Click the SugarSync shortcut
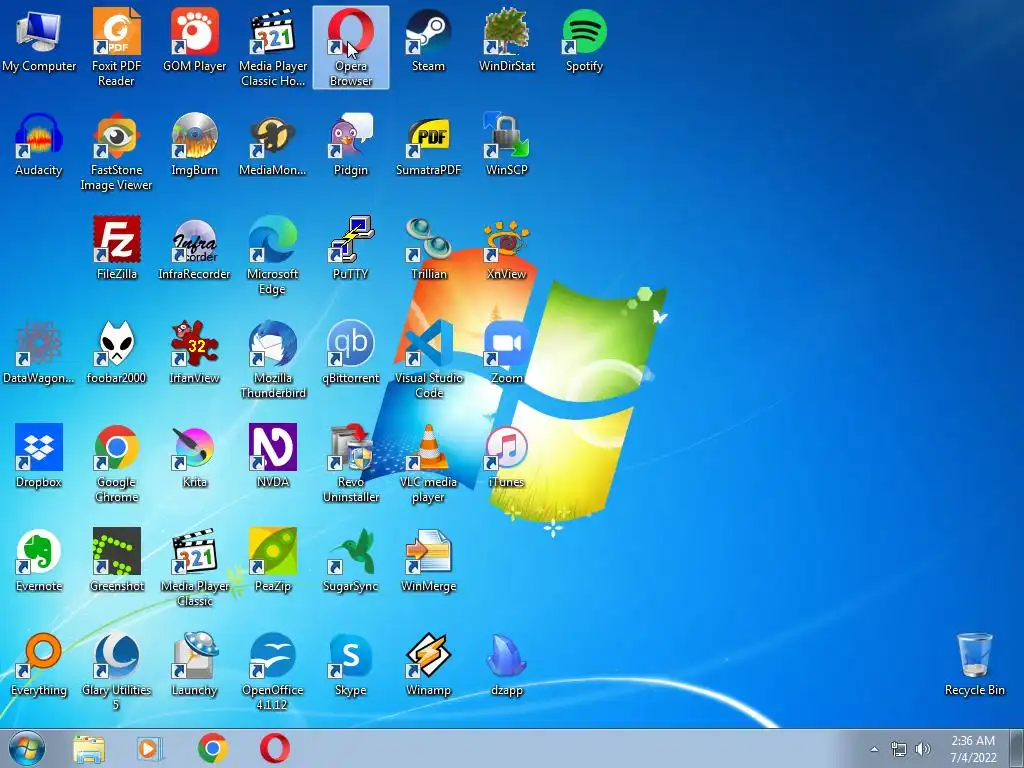 (351, 560)
